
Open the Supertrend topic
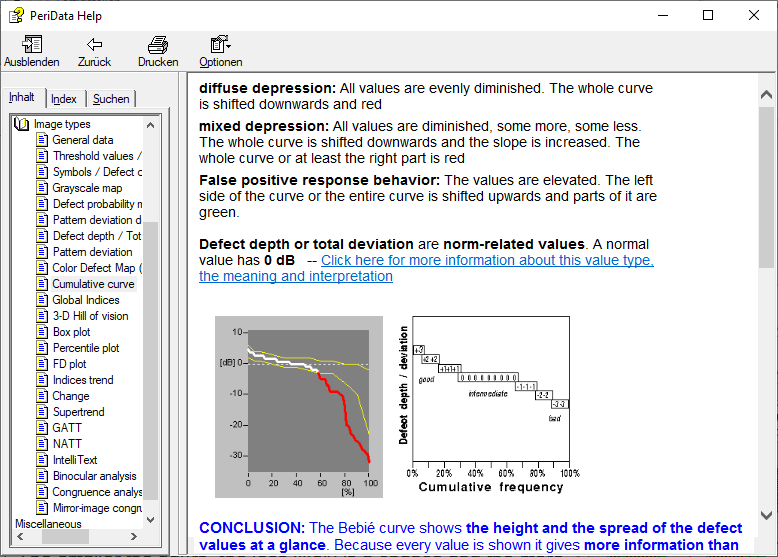[78, 412]
